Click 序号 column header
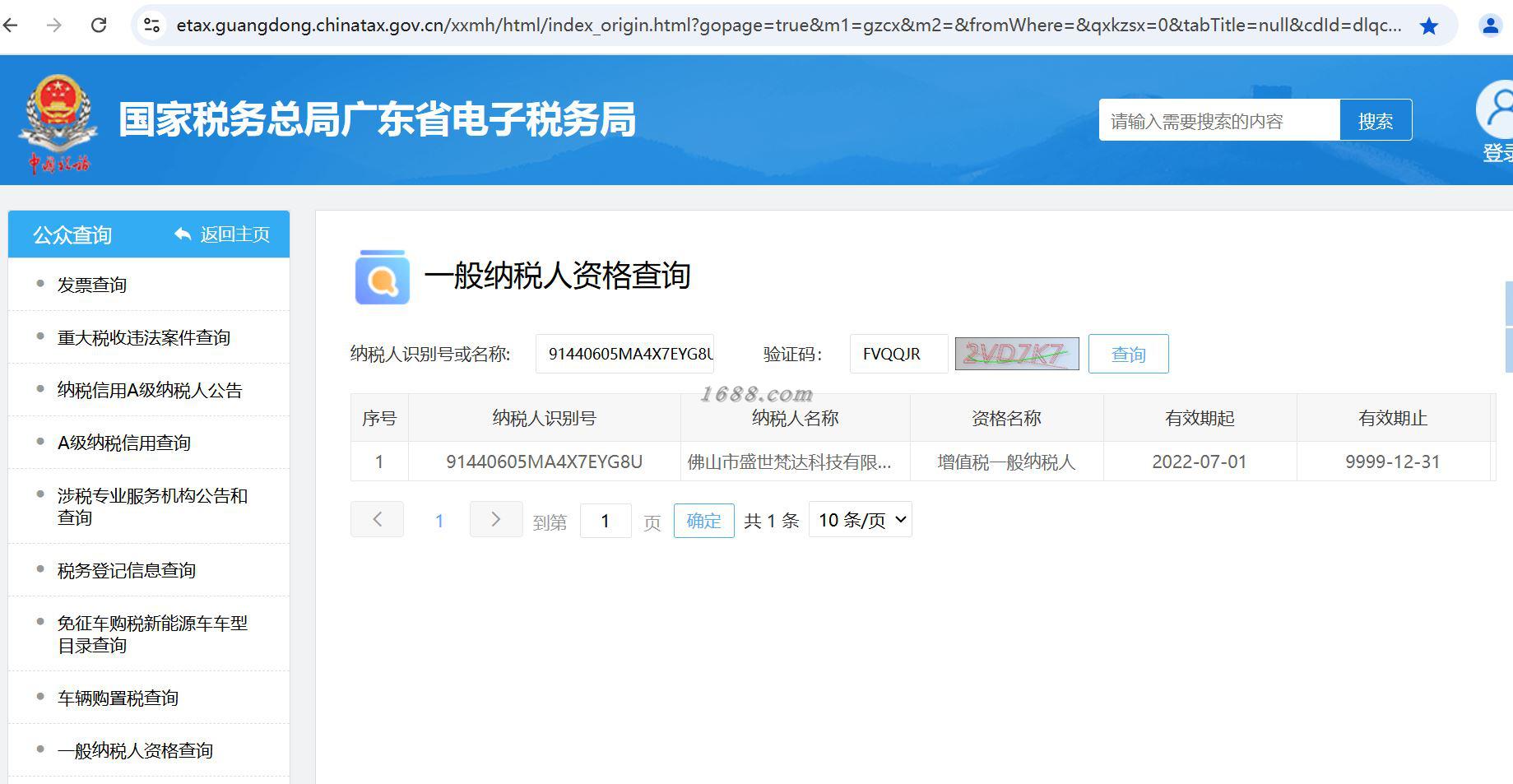Screen dimensions: 1513x784 click(379, 418)
